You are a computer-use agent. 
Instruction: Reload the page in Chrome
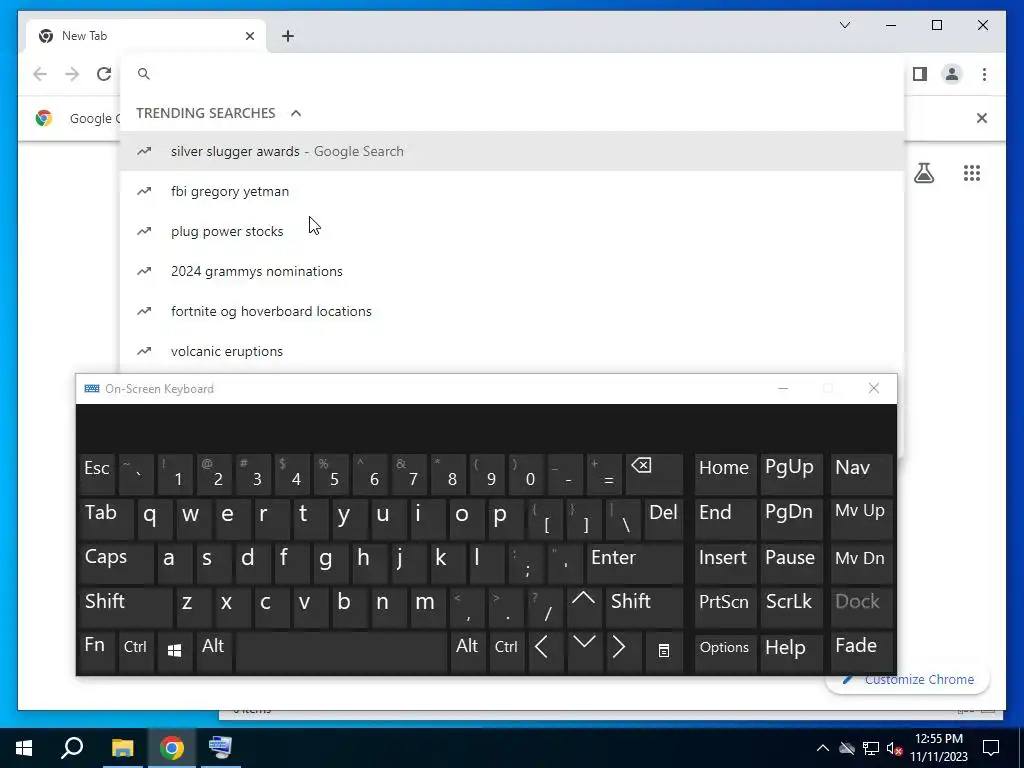(104, 74)
